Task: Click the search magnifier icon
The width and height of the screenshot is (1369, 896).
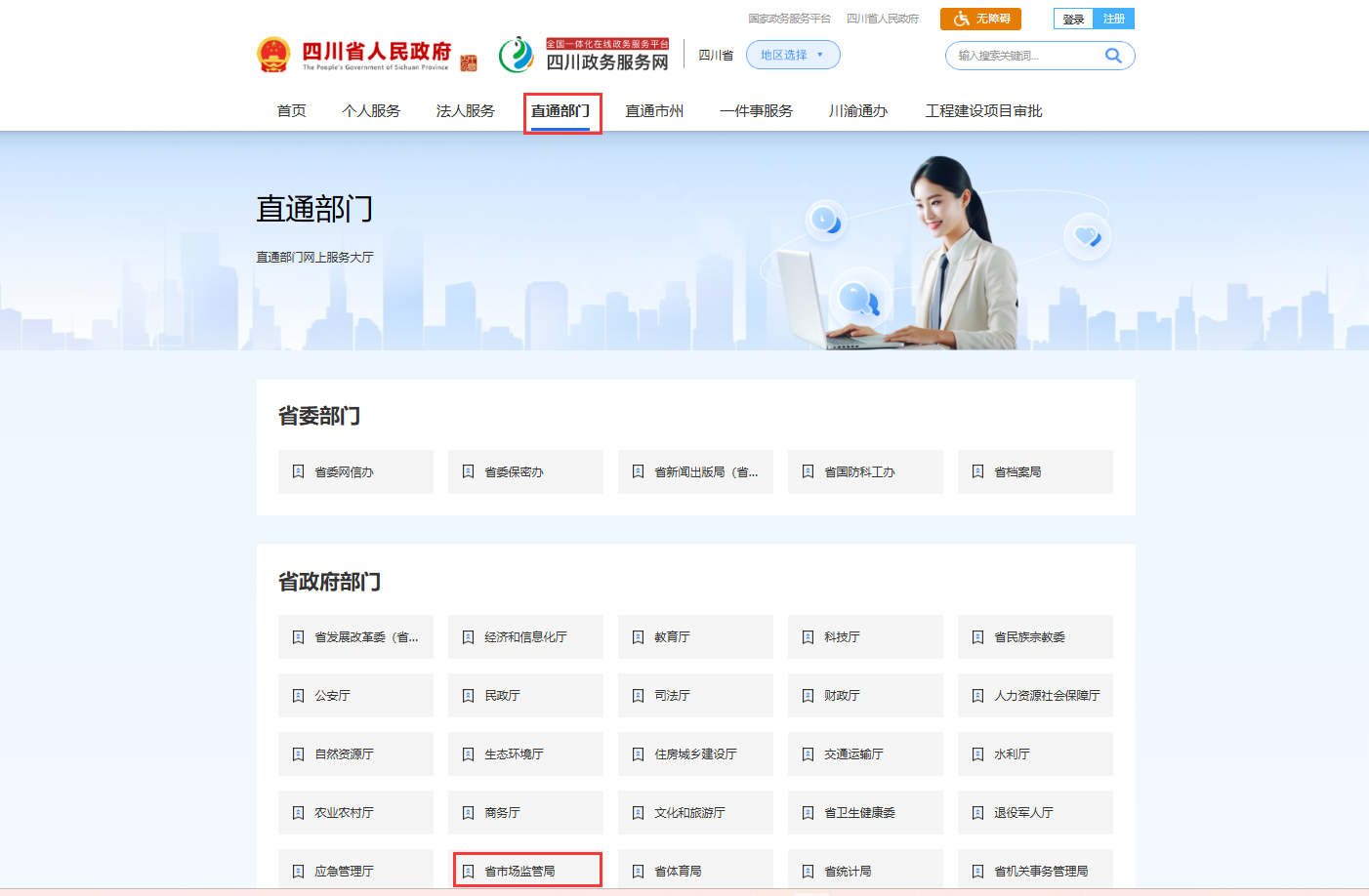Action: pyautogui.click(x=1112, y=55)
